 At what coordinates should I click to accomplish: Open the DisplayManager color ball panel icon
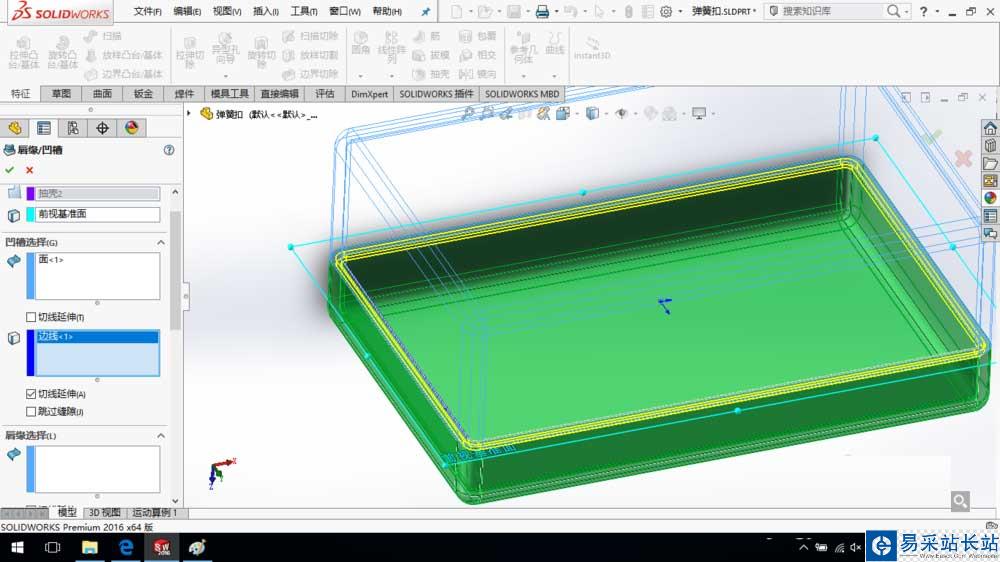pos(131,128)
